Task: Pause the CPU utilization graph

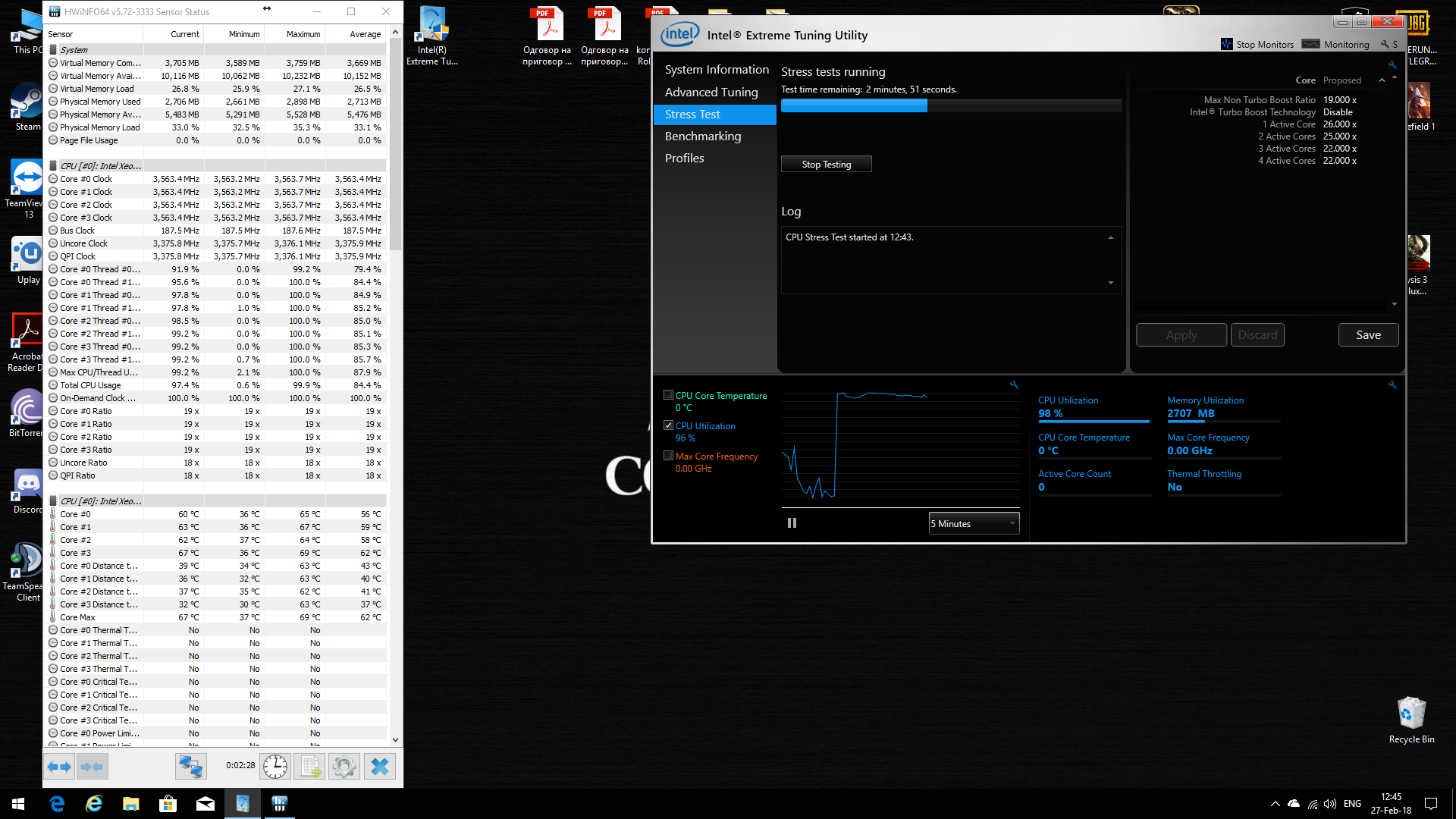Action: (x=790, y=522)
